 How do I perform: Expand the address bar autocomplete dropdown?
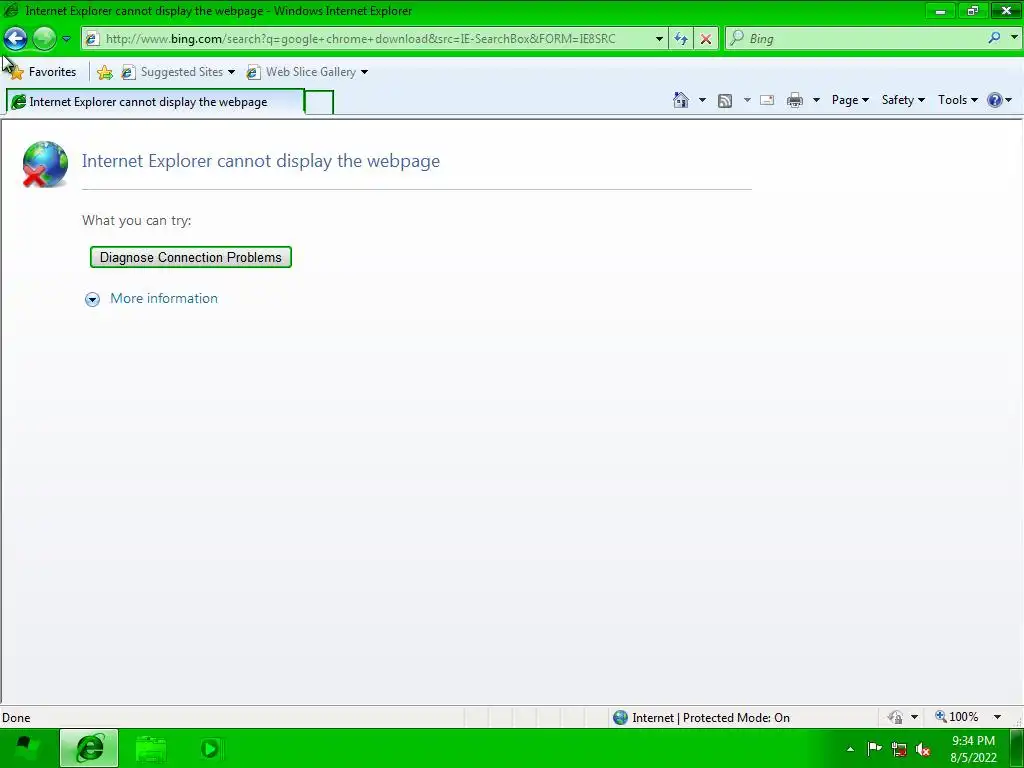click(659, 39)
